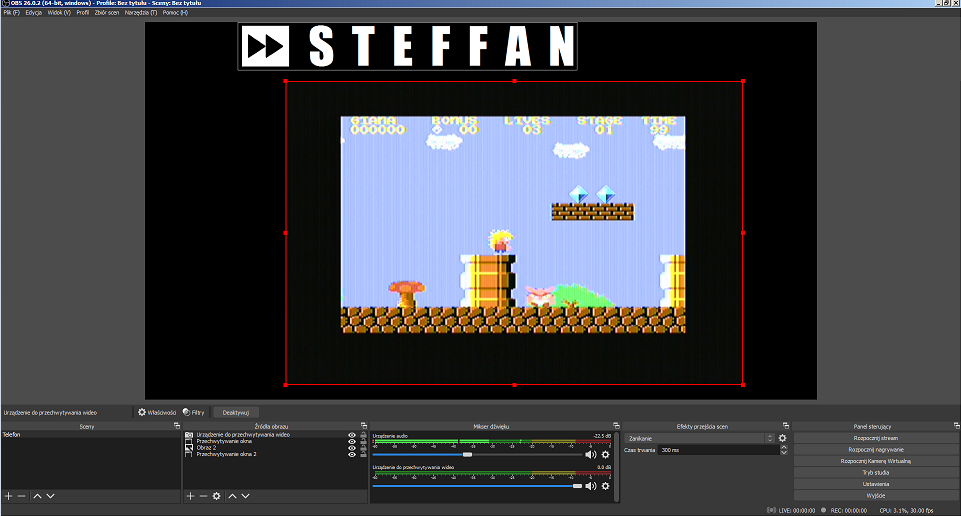This screenshot has width=961, height=516.
Task: Mute Urządzenie audio speaker icon
Action: pos(591,455)
